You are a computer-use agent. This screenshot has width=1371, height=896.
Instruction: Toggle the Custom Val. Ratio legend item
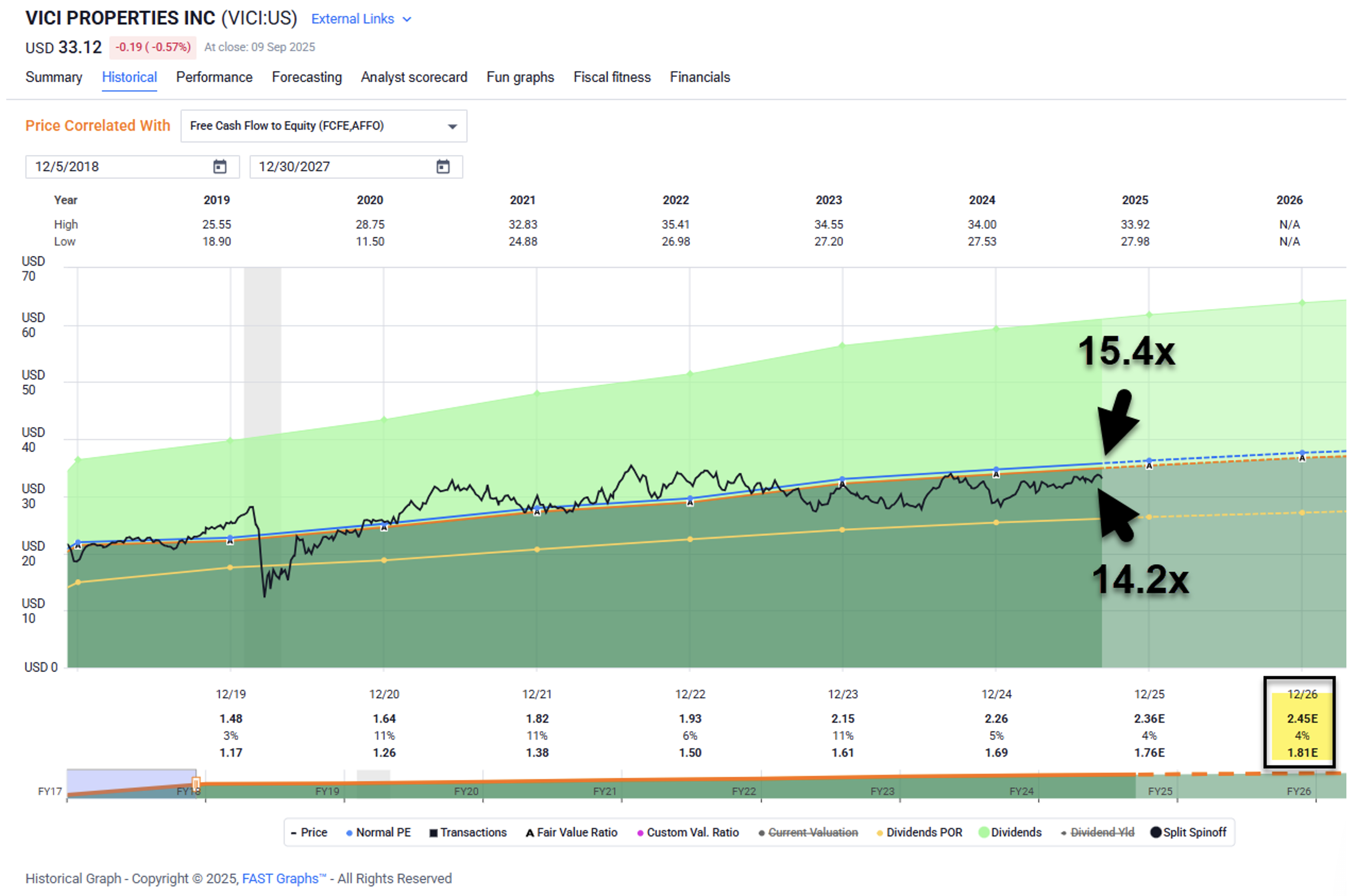pos(689,833)
